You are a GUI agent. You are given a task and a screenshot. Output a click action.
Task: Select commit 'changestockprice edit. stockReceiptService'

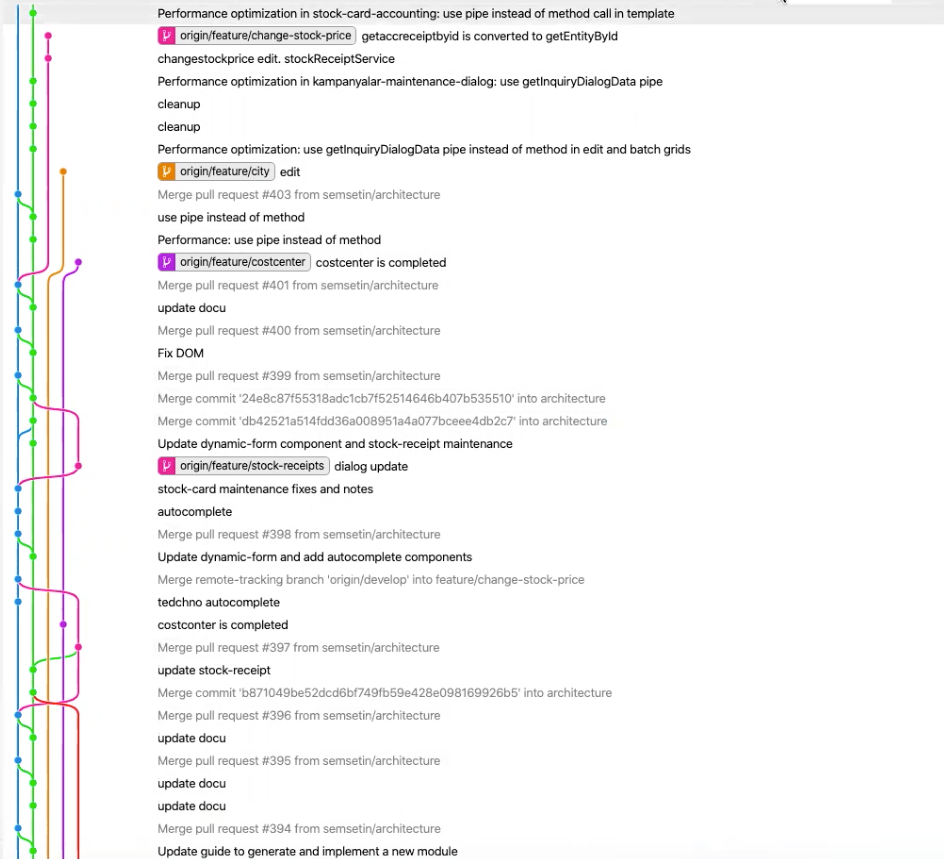276,59
